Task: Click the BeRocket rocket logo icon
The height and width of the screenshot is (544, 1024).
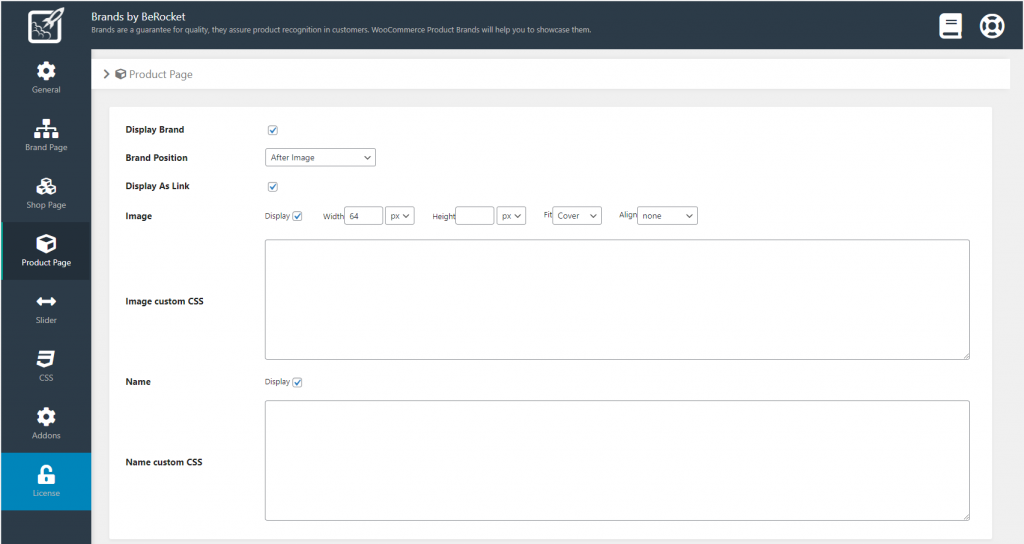Action: (45, 26)
